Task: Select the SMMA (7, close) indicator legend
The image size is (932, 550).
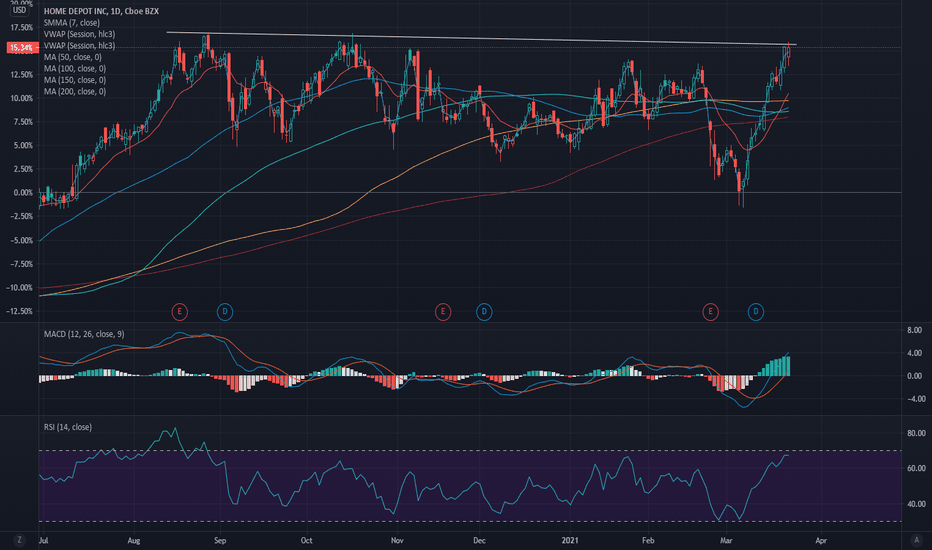Action: (x=72, y=23)
